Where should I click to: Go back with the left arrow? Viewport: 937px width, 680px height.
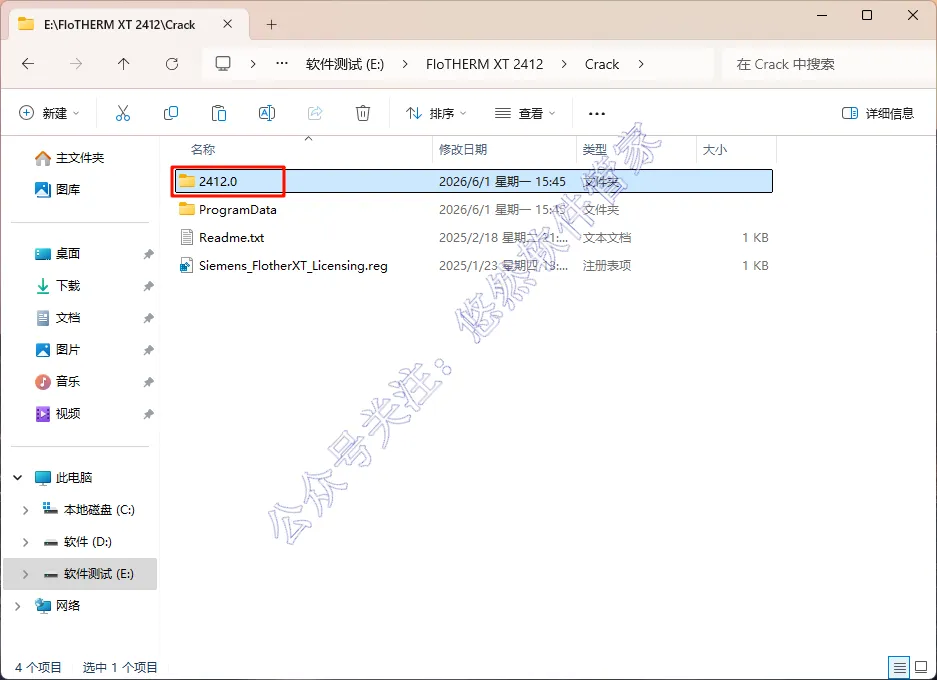tap(28, 64)
